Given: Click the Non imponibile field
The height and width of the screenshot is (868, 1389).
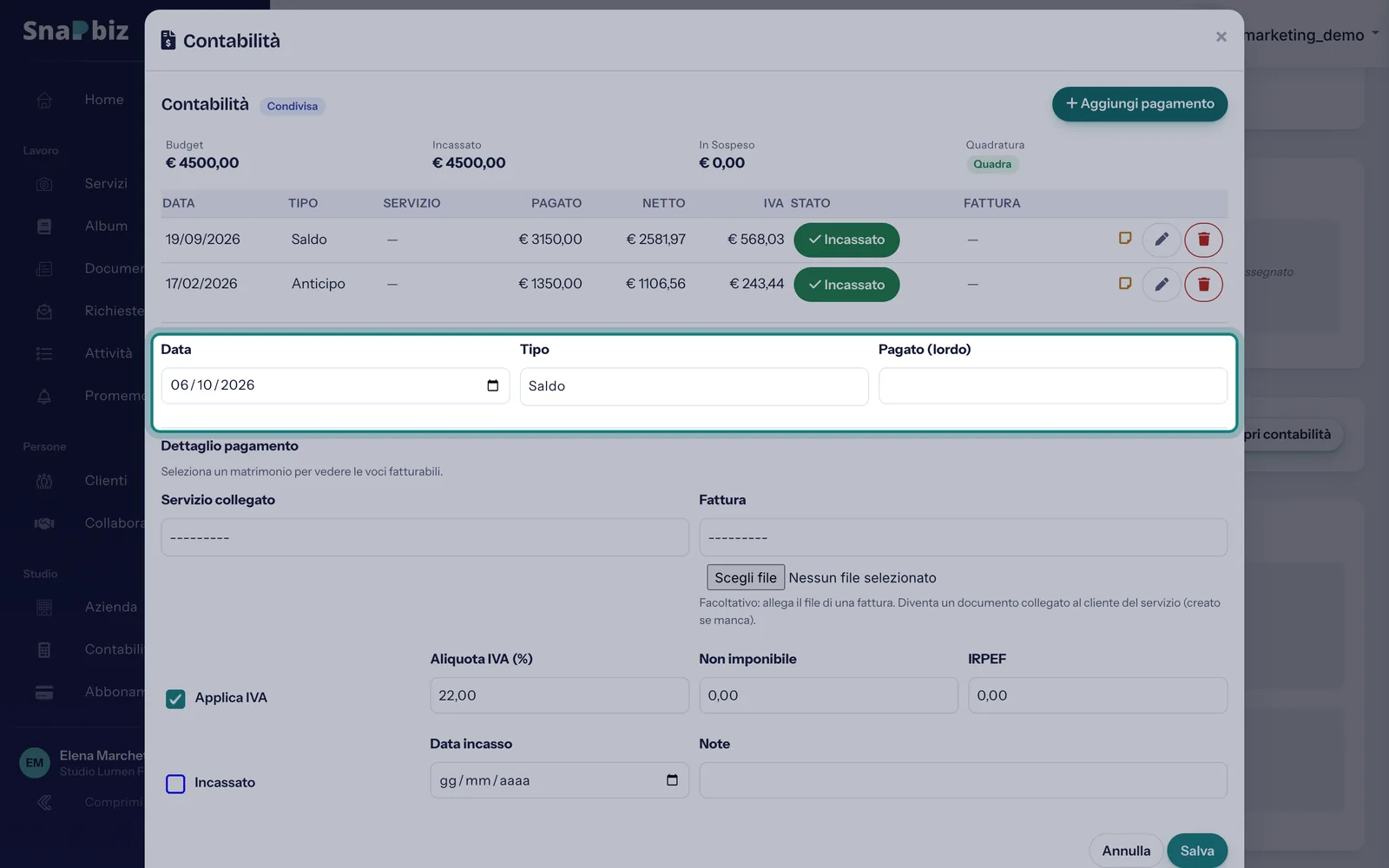Looking at the screenshot, I should (x=828, y=695).
